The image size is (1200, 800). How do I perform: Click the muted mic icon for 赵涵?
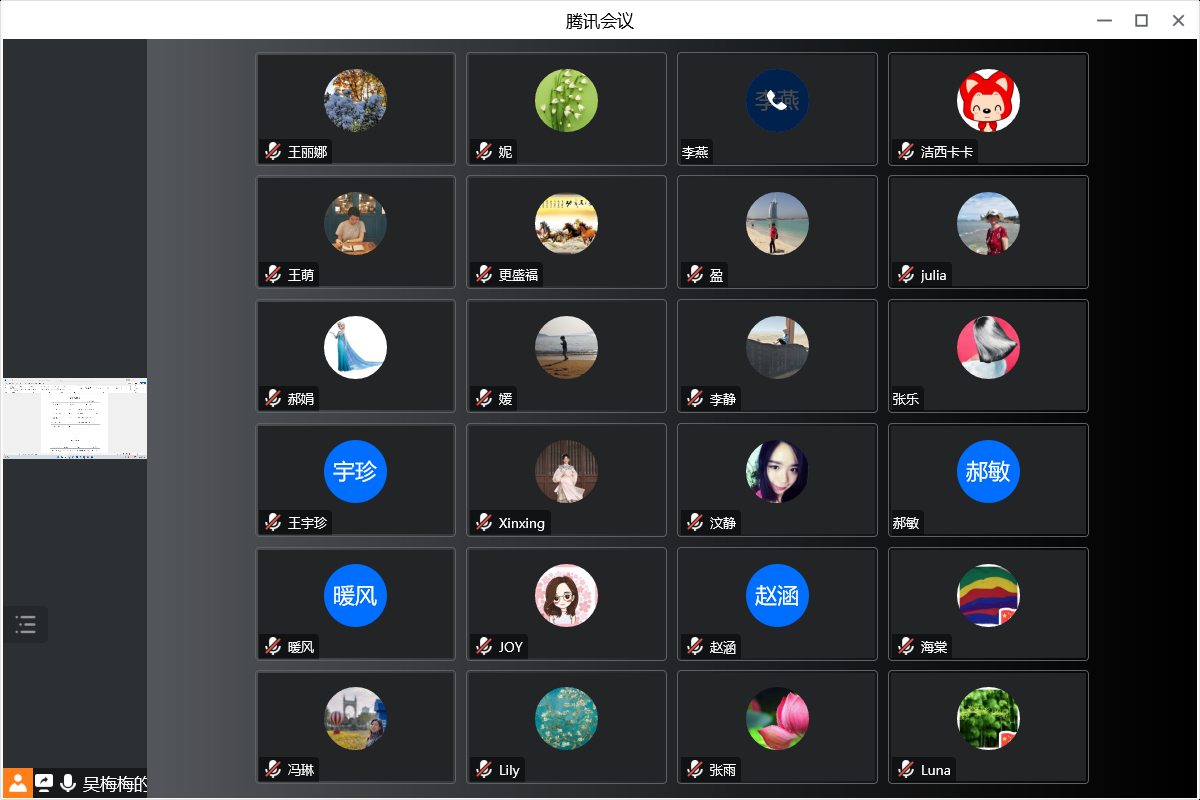click(x=695, y=646)
